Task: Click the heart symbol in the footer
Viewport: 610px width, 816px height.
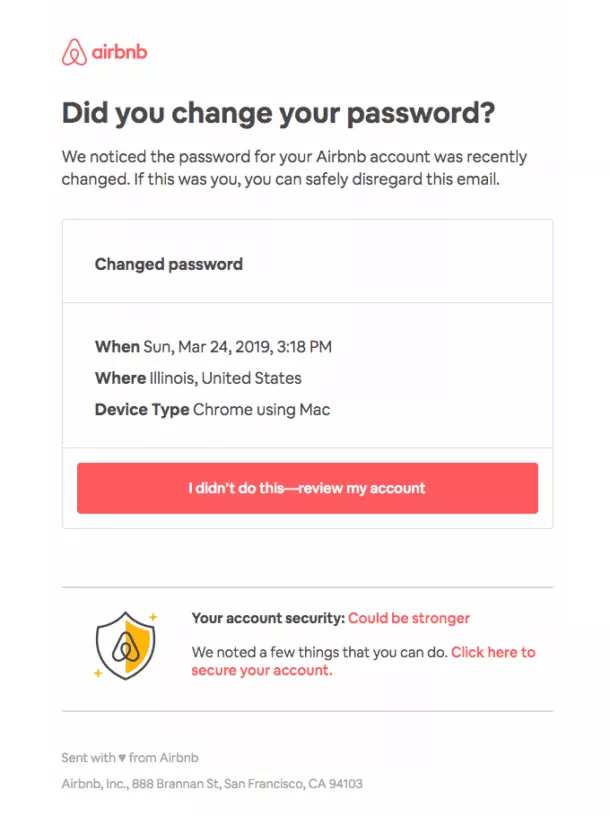Action: click(x=121, y=758)
